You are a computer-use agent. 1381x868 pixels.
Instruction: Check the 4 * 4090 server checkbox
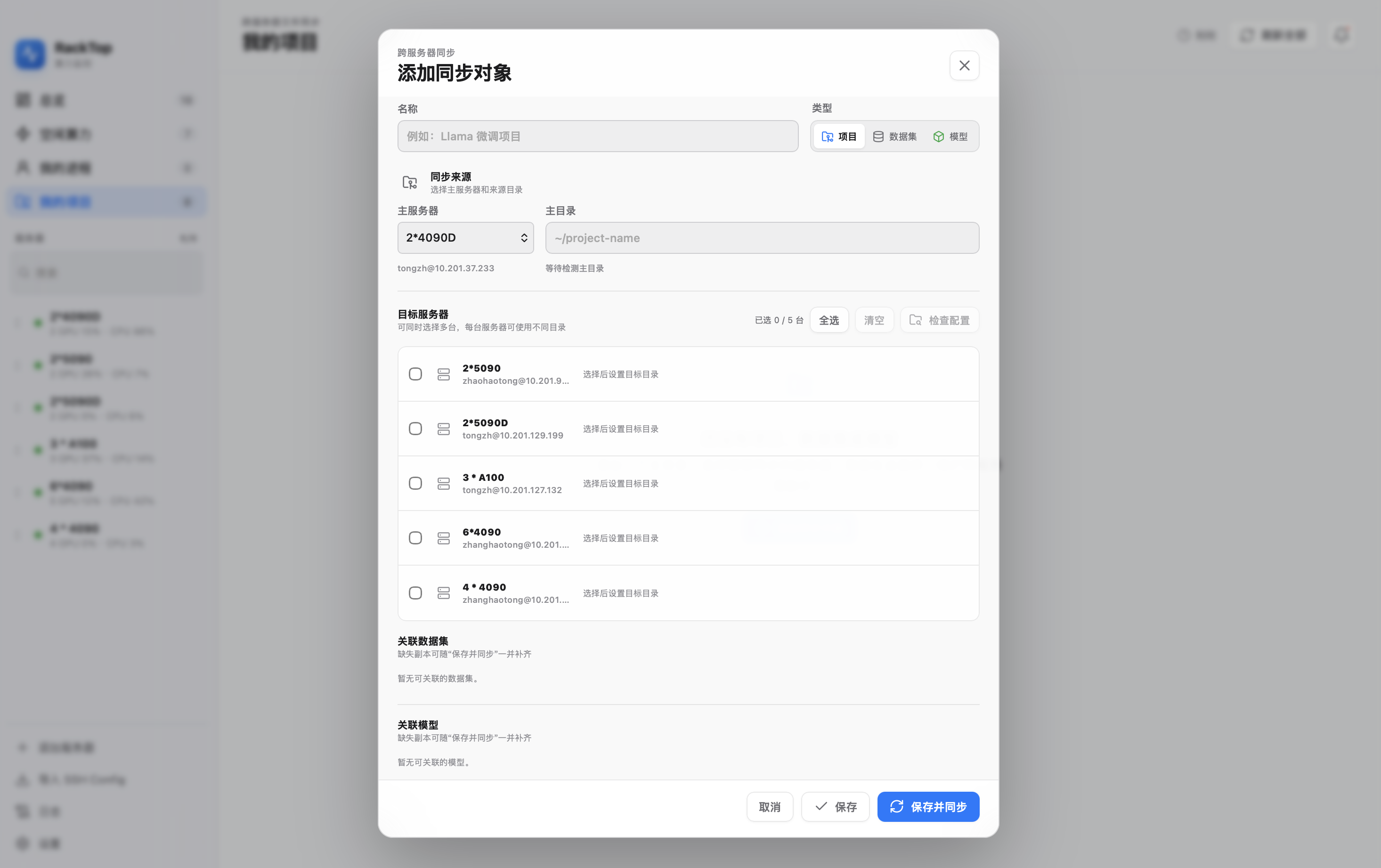coord(415,593)
